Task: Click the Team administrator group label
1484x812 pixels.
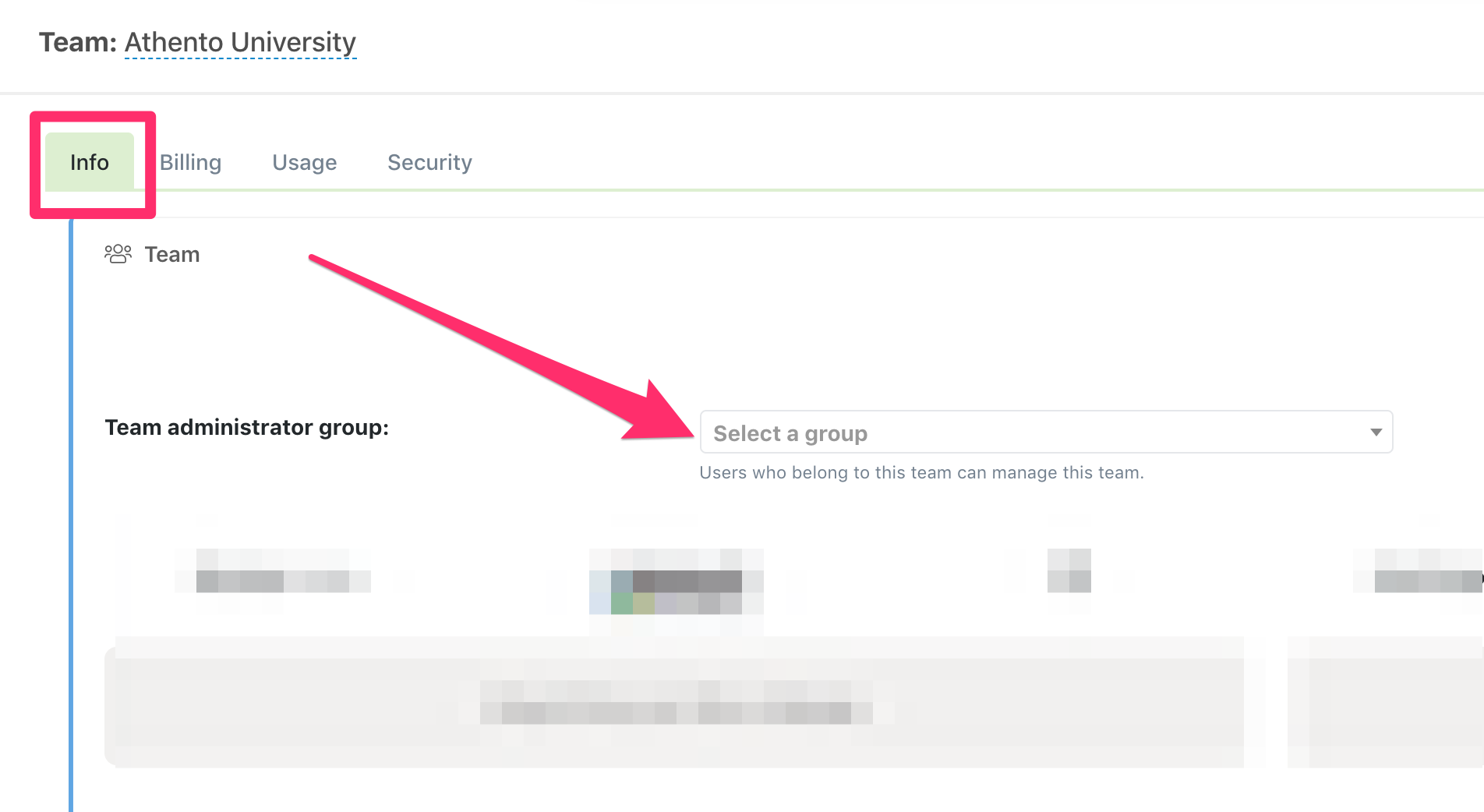Action: coord(246,427)
